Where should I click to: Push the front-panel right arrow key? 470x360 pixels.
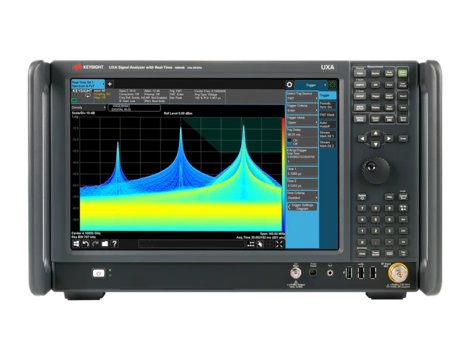coord(388,139)
